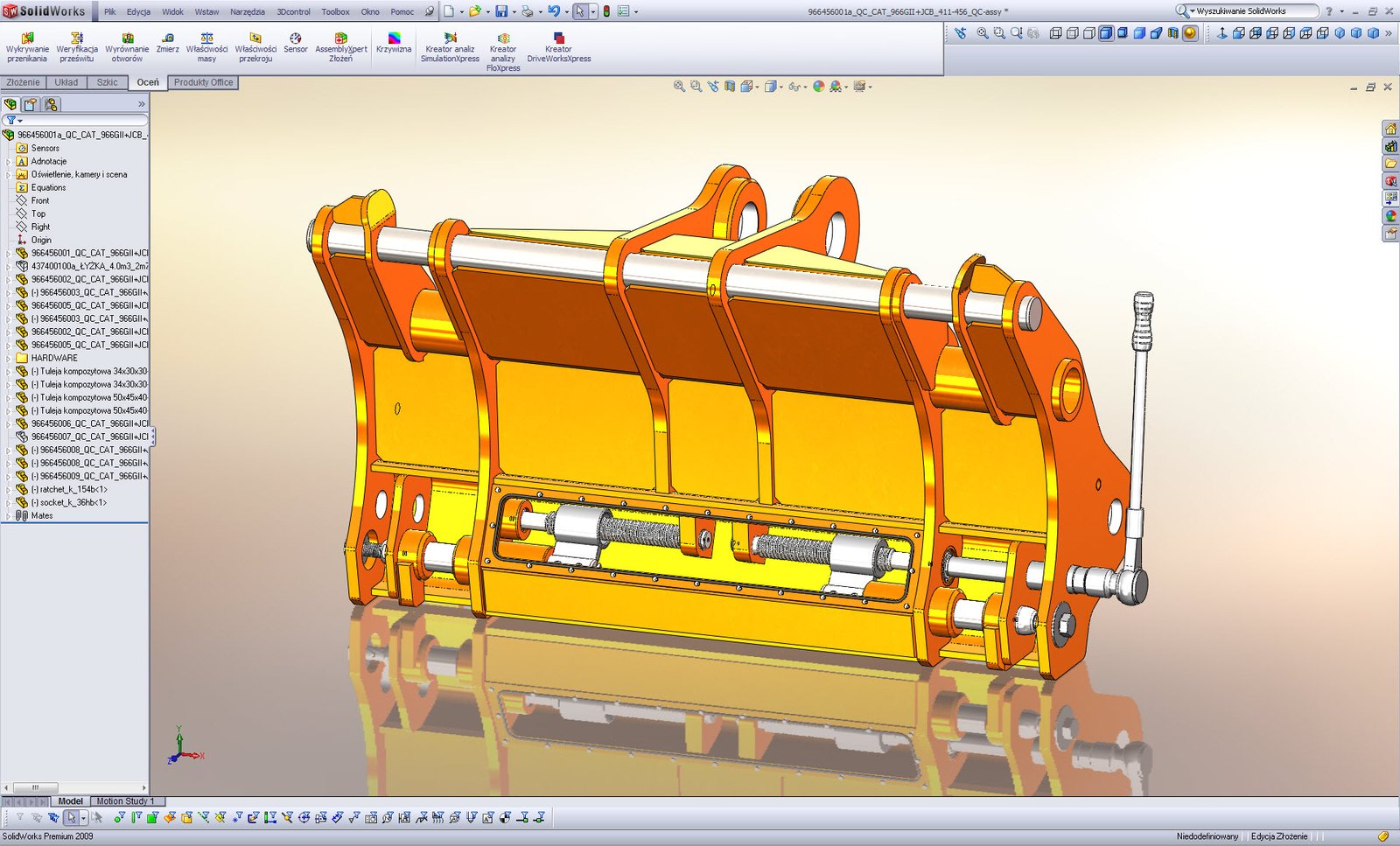Open the Produkty Office tab

203,82
